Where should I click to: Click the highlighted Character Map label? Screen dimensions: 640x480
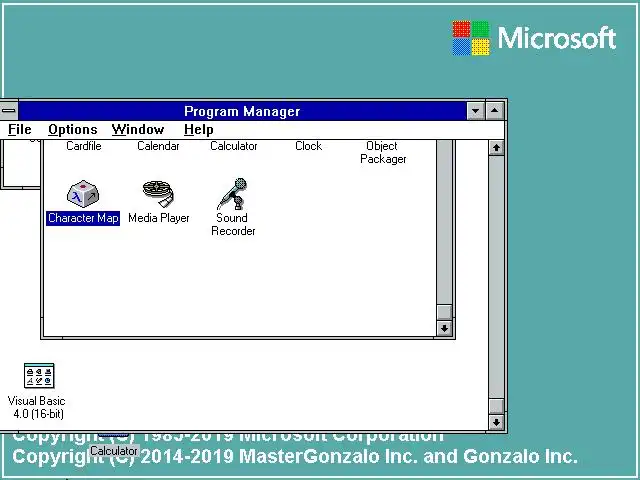(x=83, y=218)
